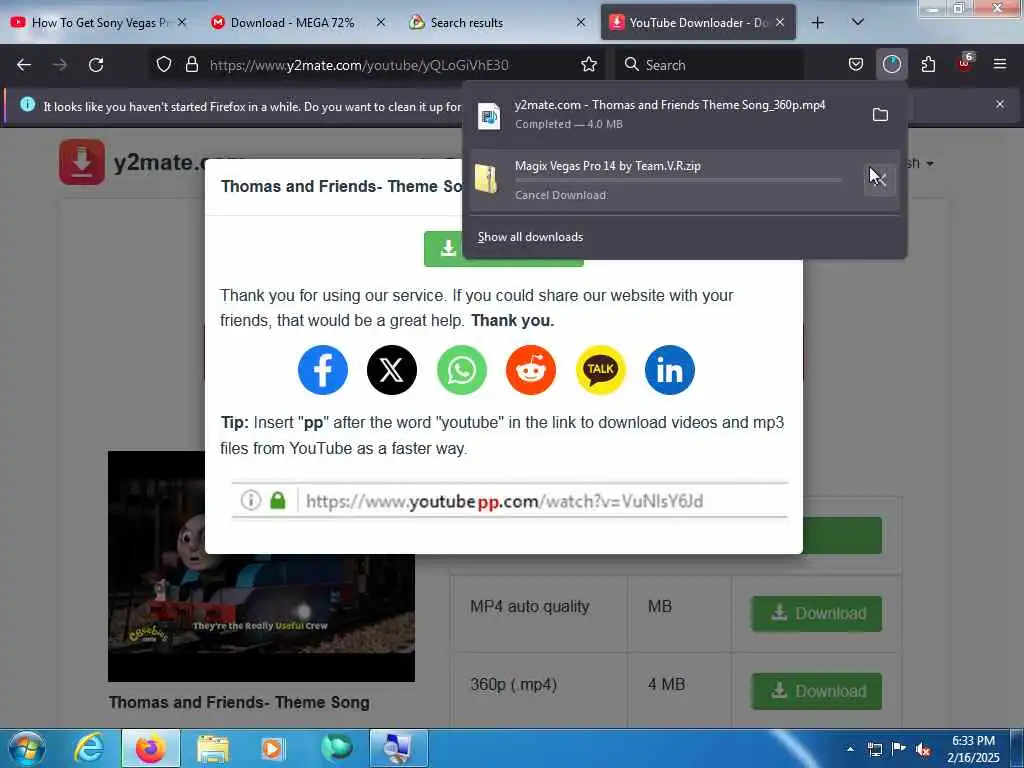Close the How To Get Sony Vegas tab

point(182,22)
